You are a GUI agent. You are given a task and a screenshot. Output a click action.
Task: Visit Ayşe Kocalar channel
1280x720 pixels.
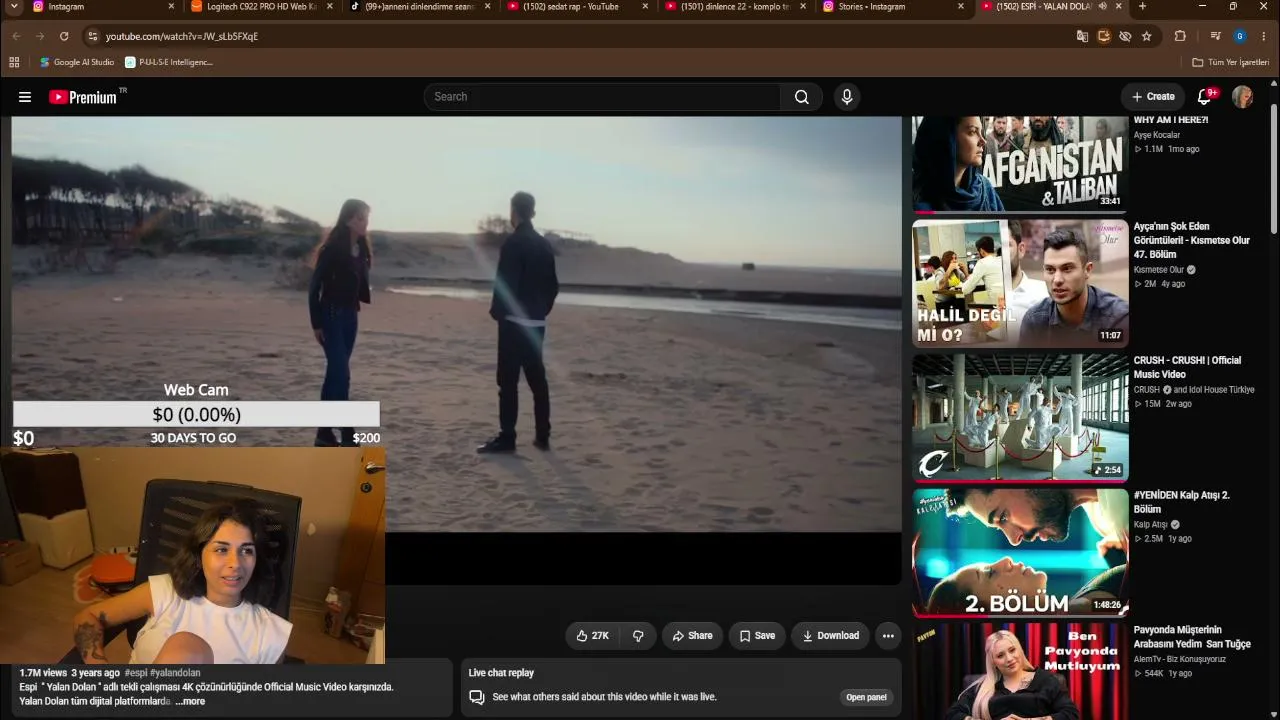[x=1157, y=135]
